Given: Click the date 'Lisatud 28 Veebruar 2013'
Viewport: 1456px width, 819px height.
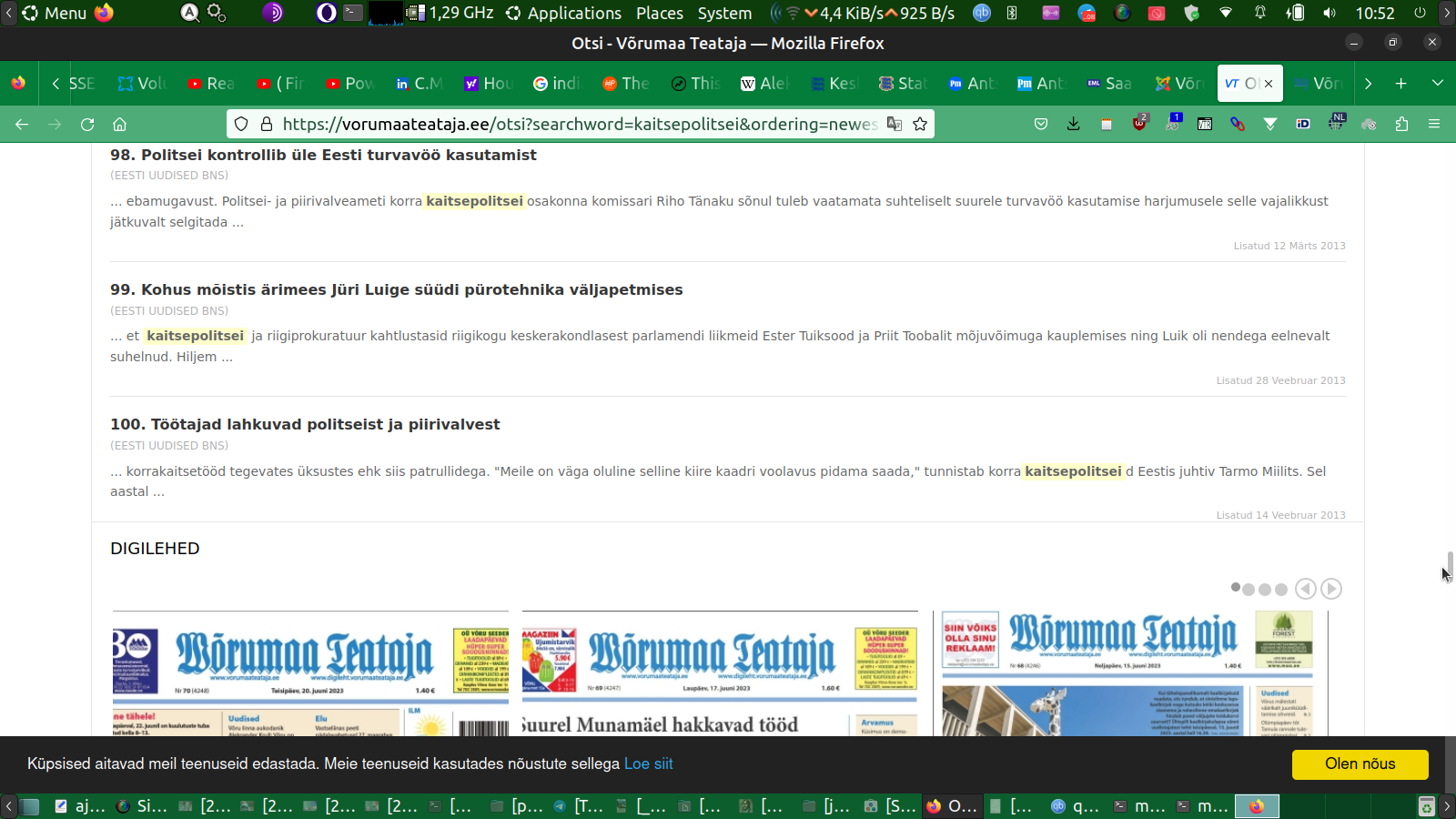Looking at the screenshot, I should (x=1280, y=380).
